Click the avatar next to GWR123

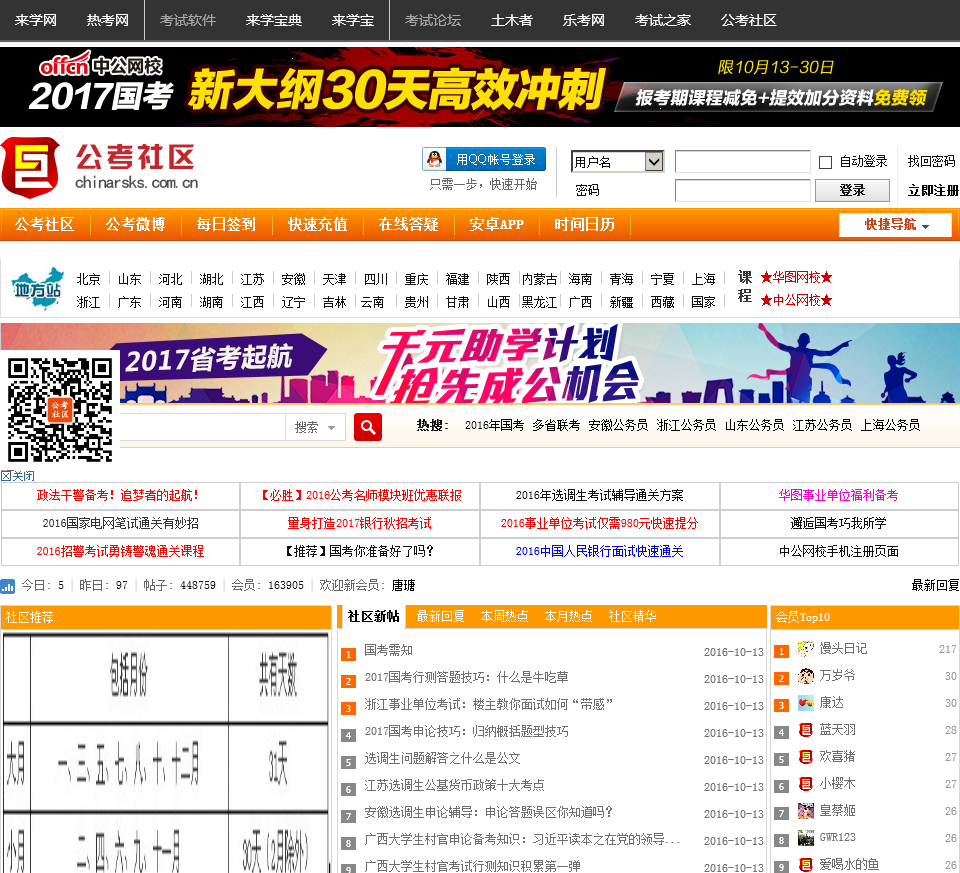pos(806,837)
